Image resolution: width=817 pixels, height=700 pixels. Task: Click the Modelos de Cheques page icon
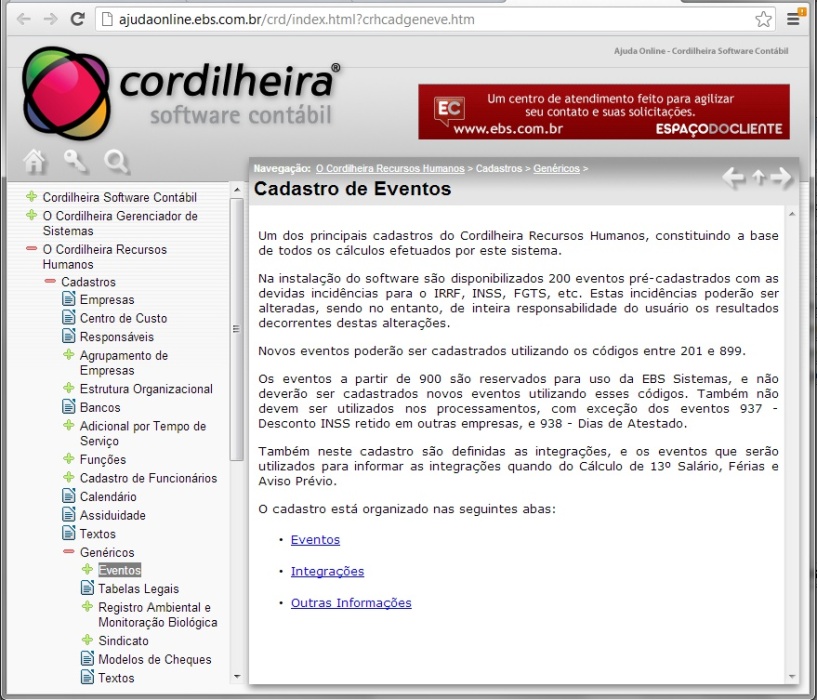coord(88,658)
